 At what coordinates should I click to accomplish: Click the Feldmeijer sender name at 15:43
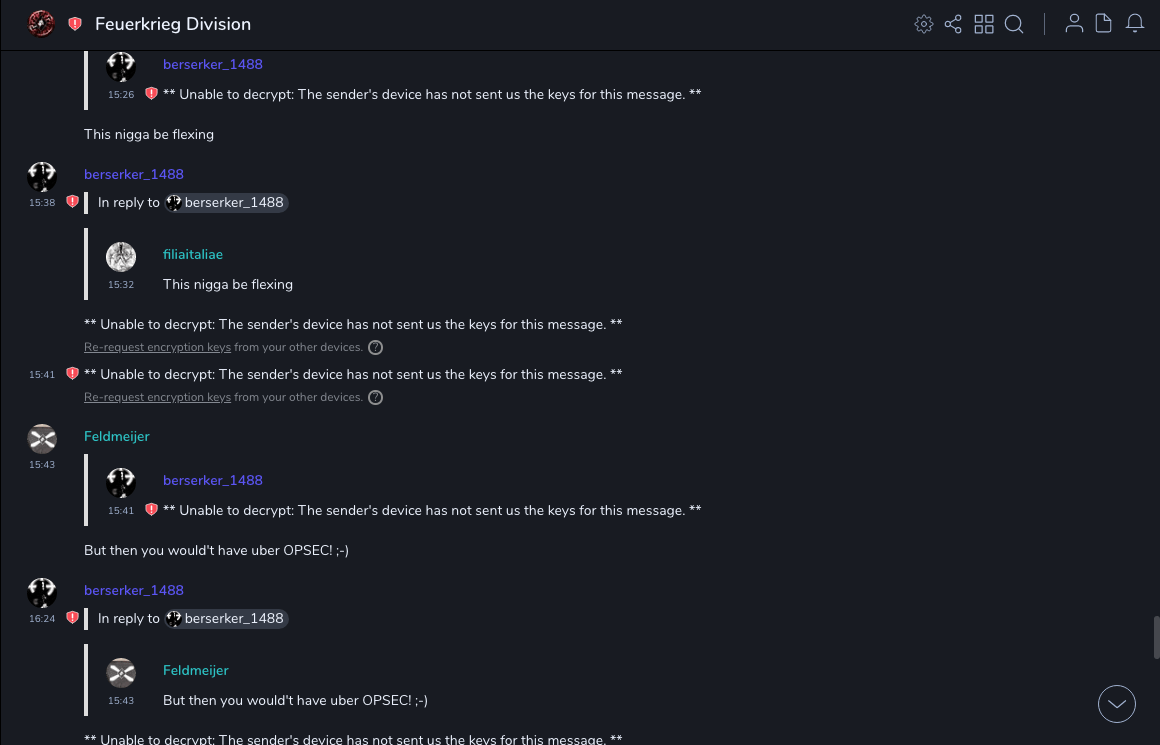point(117,437)
